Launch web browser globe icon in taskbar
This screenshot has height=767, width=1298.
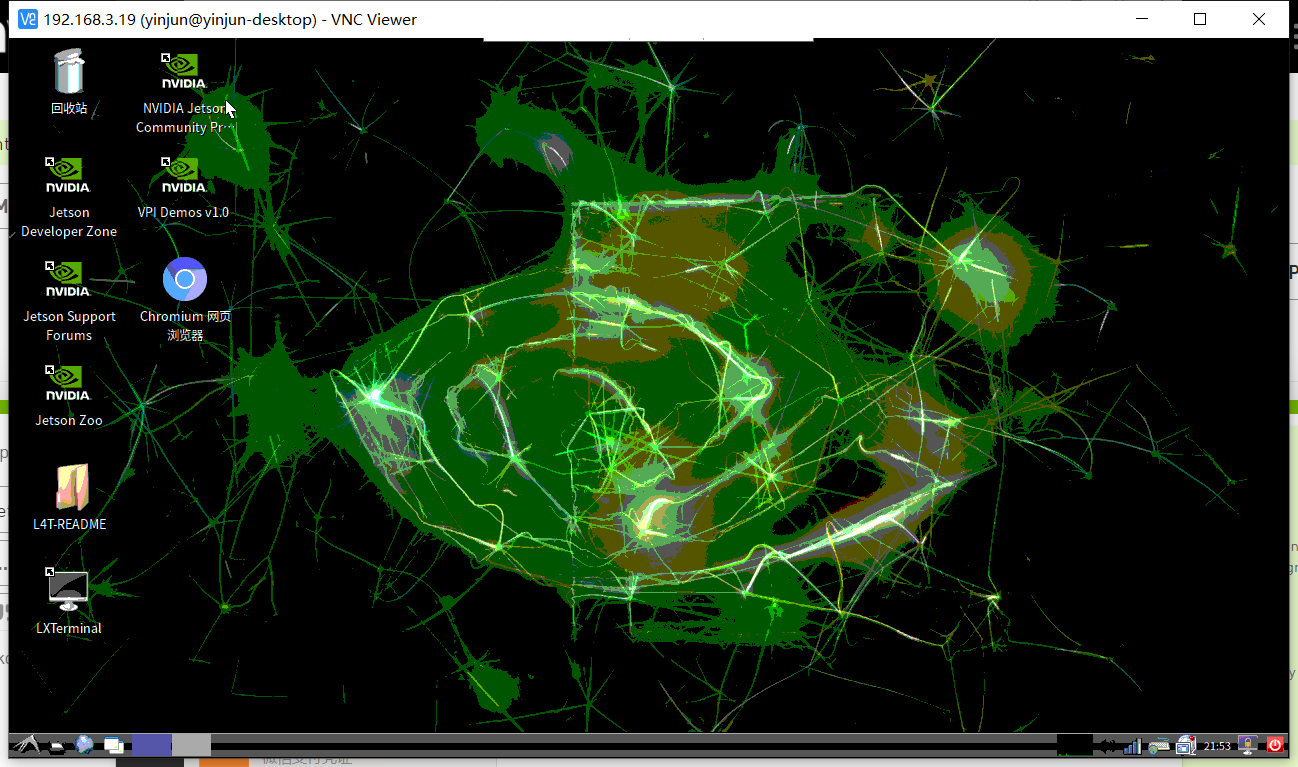(x=84, y=744)
